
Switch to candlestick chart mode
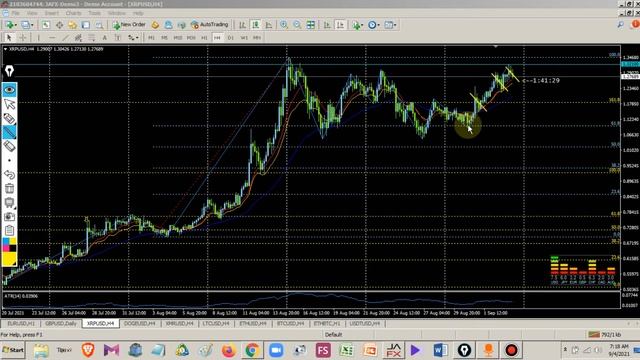coord(256,25)
